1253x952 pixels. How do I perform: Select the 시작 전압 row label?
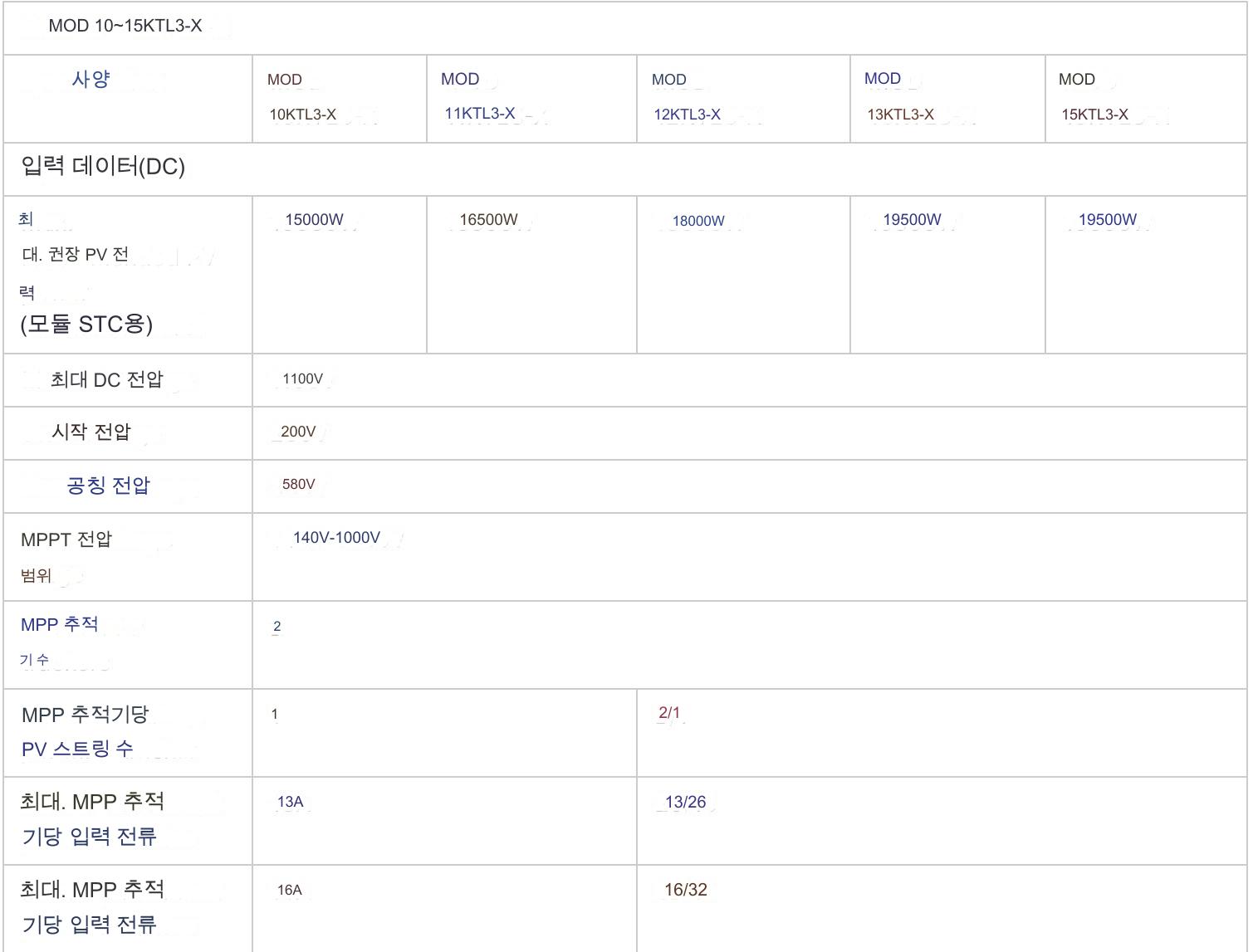pyautogui.click(x=91, y=432)
